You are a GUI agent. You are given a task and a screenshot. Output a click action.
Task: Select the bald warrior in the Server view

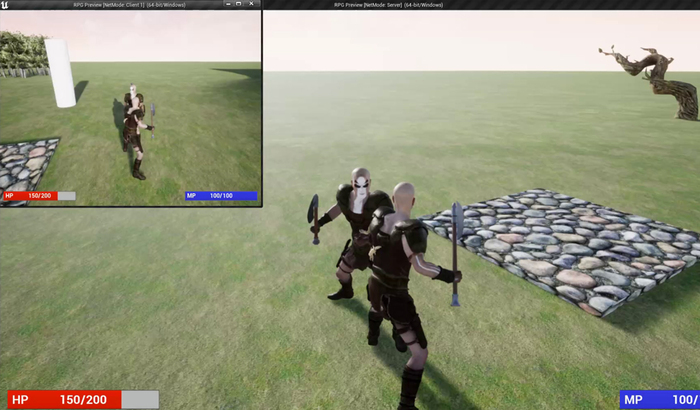click(400, 280)
